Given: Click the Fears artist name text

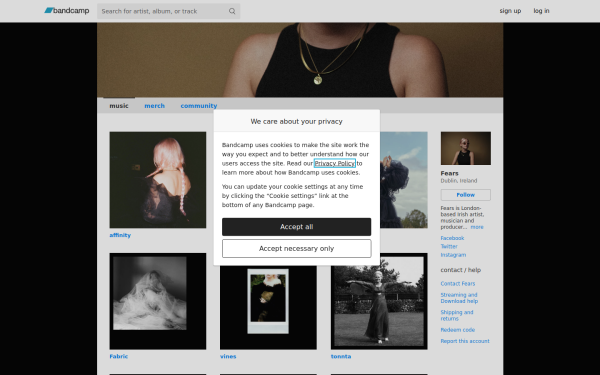Looking at the screenshot, I should pyautogui.click(x=449, y=173).
